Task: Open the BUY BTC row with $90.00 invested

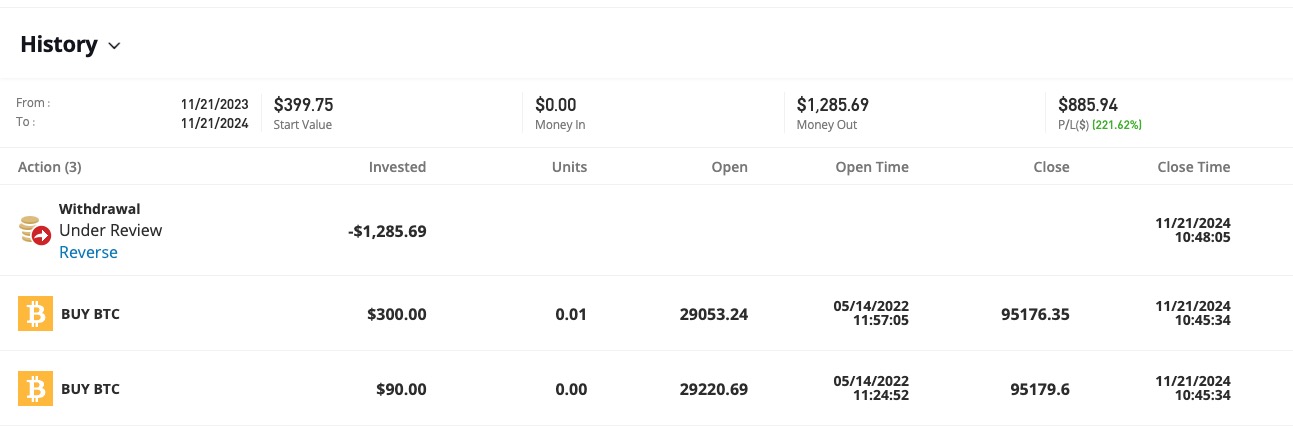Action: click(x=646, y=388)
